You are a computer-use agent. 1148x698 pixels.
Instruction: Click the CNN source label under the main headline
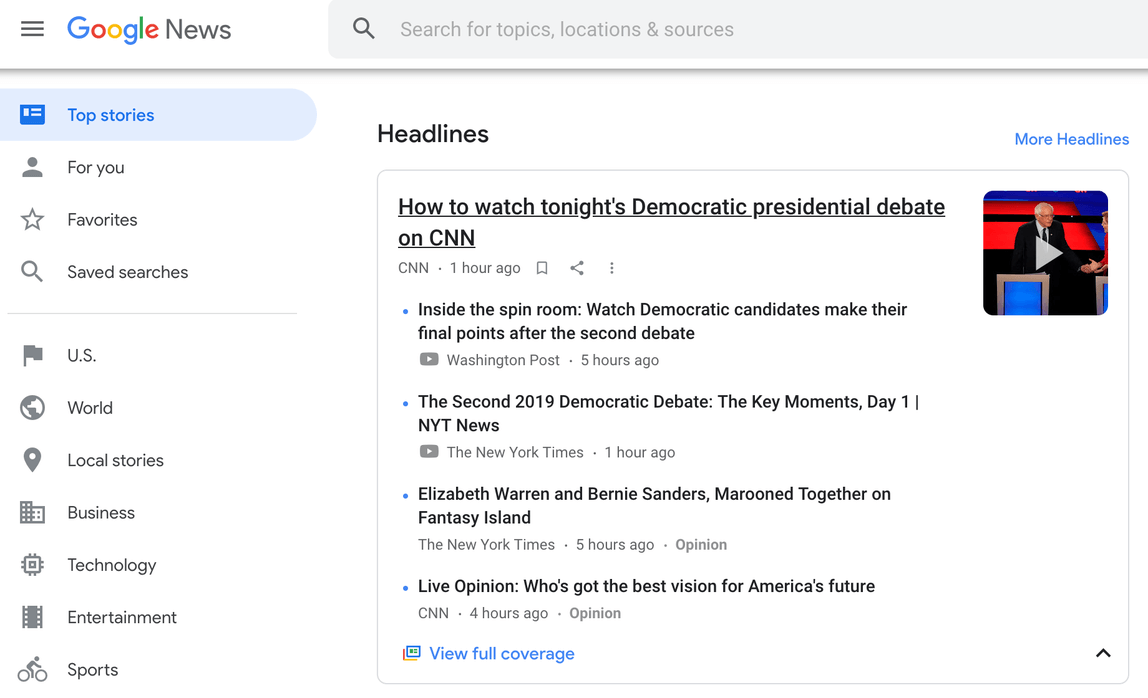point(414,268)
